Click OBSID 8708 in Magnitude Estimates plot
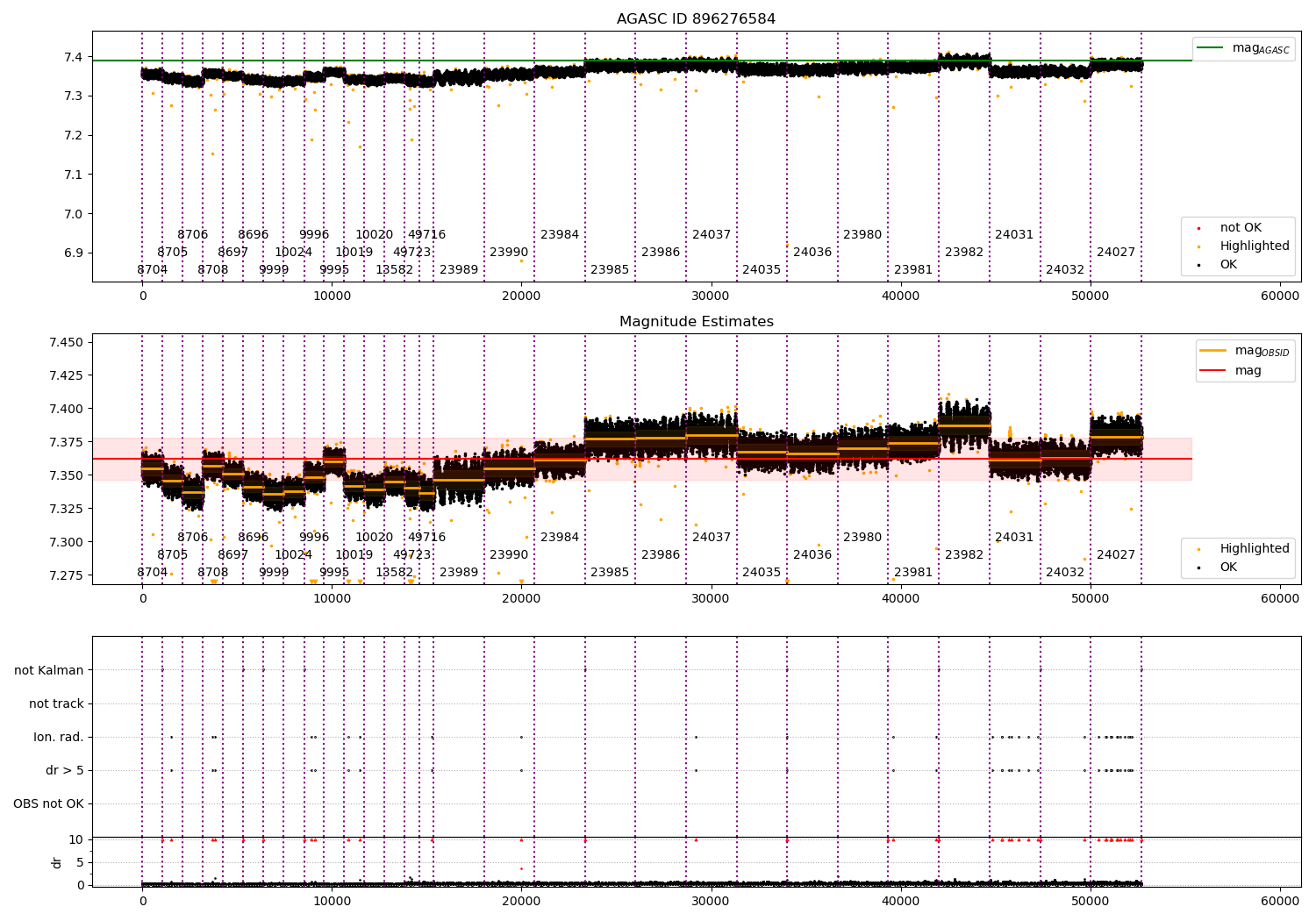This screenshot has height=921, width=1316. 212,573
